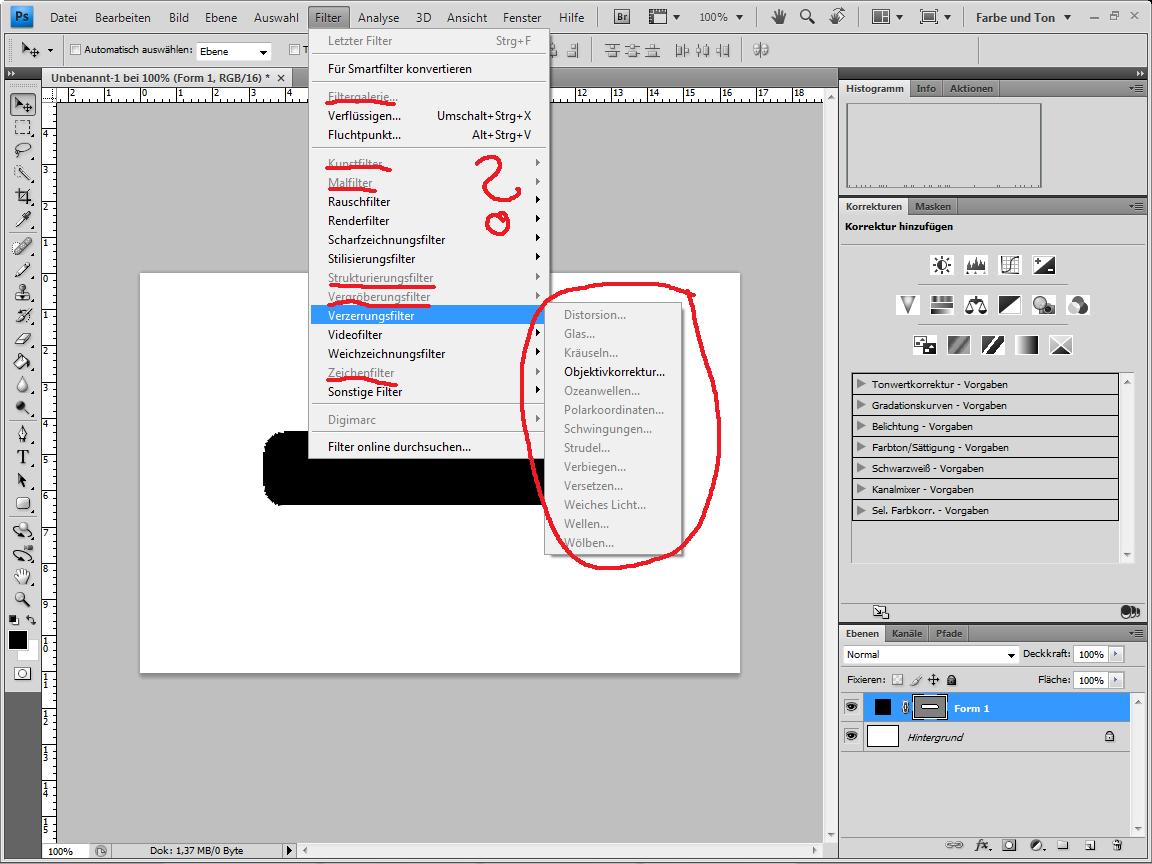Viewport: 1152px width, 864px height.
Task: Open Fluchtpunkt... filter
Action: [429, 134]
